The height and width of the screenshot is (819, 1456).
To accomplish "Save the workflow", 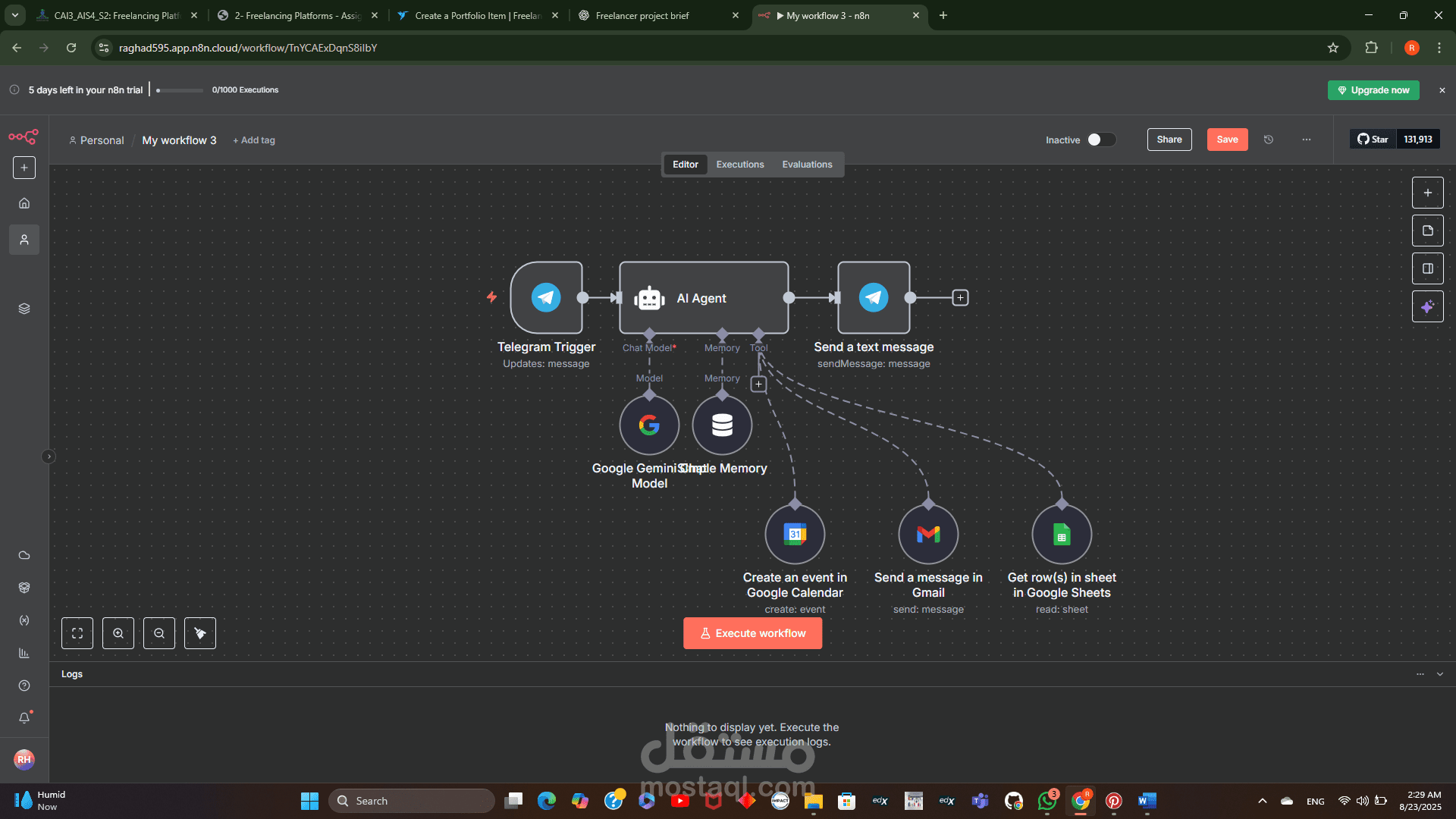I will point(1227,140).
